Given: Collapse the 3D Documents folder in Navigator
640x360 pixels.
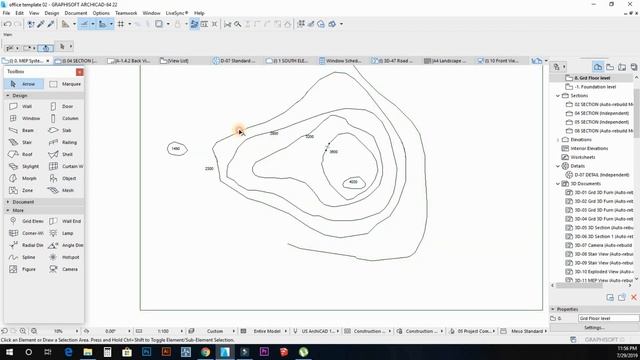Looking at the screenshot, I should click(x=558, y=184).
